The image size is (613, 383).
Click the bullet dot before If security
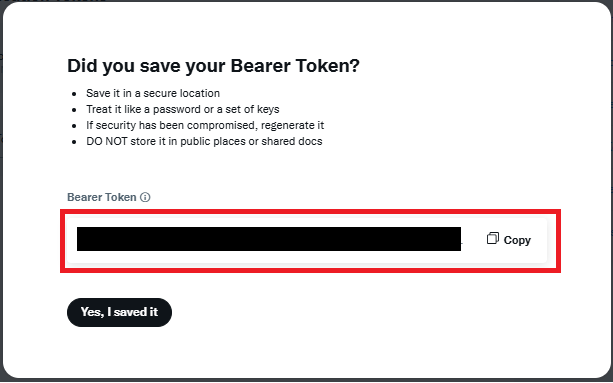click(74, 126)
